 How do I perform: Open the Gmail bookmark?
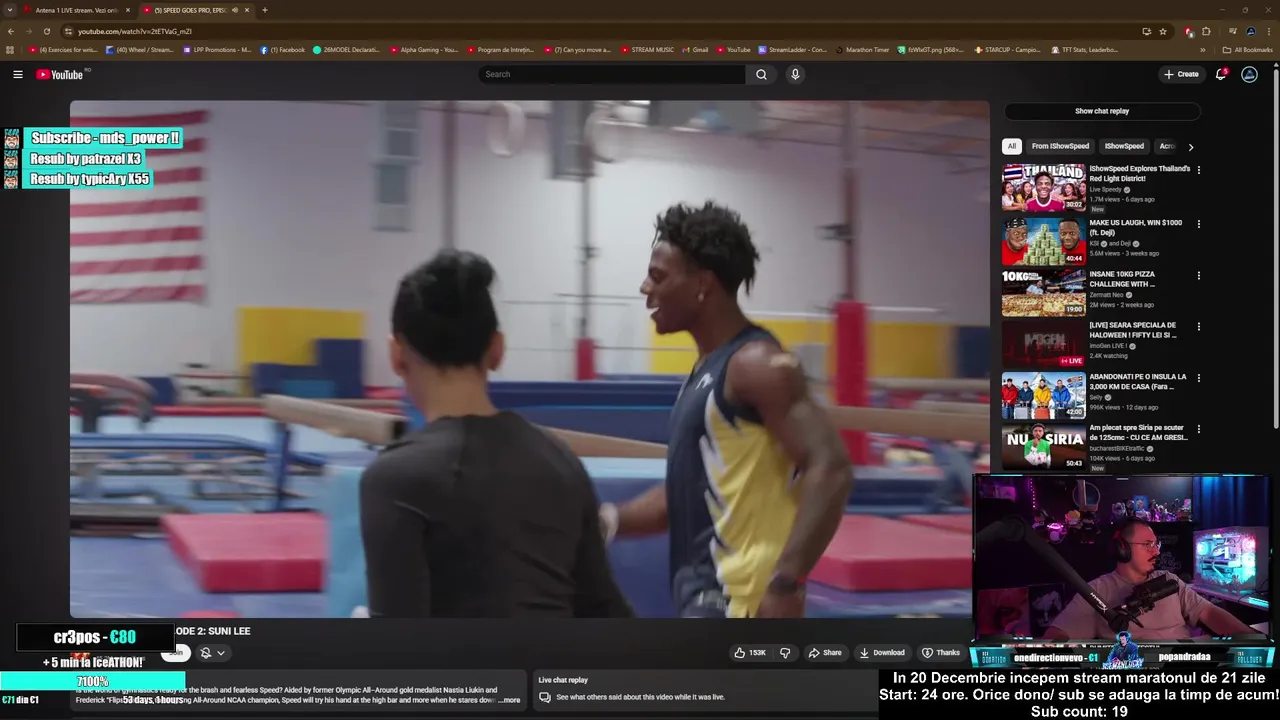click(696, 49)
